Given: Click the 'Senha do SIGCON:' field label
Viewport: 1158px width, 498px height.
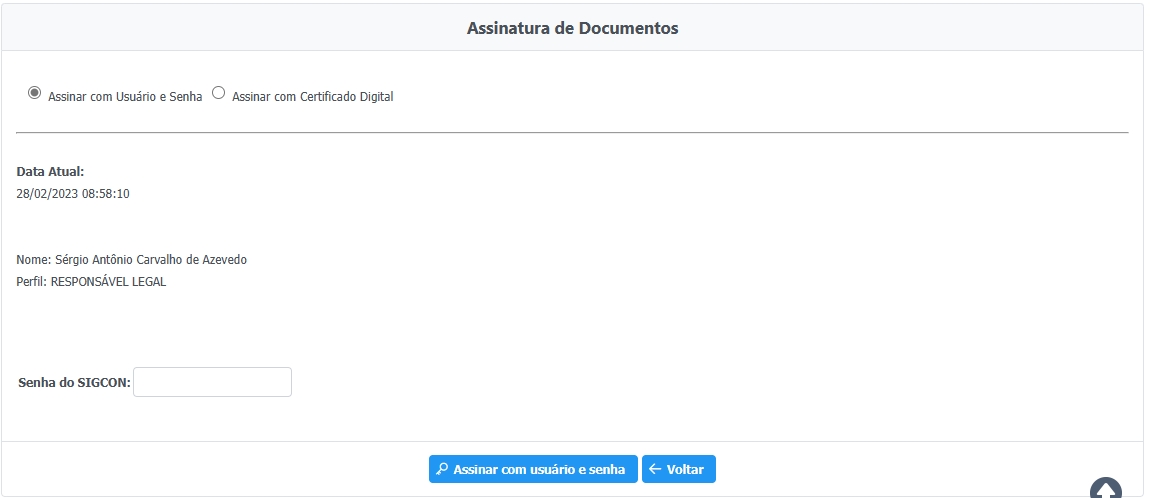Looking at the screenshot, I should click(74, 383).
